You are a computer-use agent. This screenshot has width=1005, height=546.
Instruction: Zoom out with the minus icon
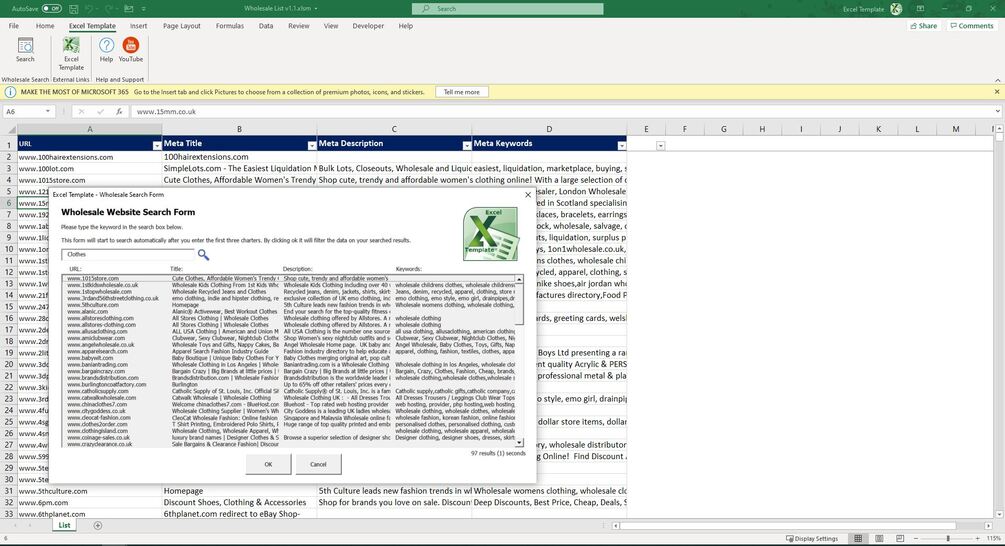tap(916, 538)
